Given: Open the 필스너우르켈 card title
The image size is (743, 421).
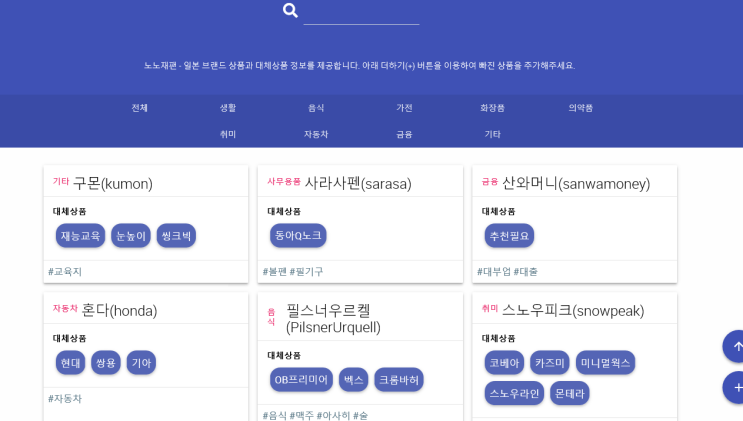Looking at the screenshot, I should pos(333,319).
